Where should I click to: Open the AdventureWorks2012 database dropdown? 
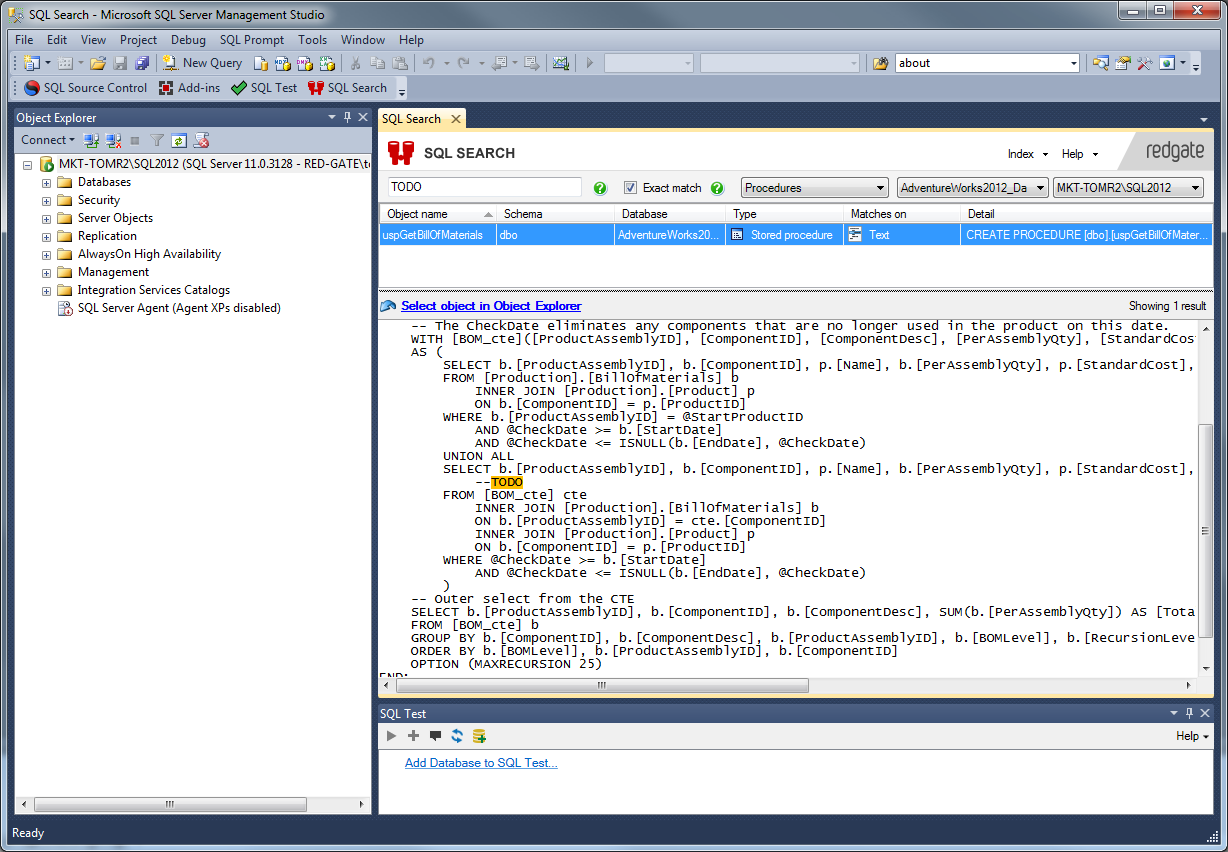point(973,188)
